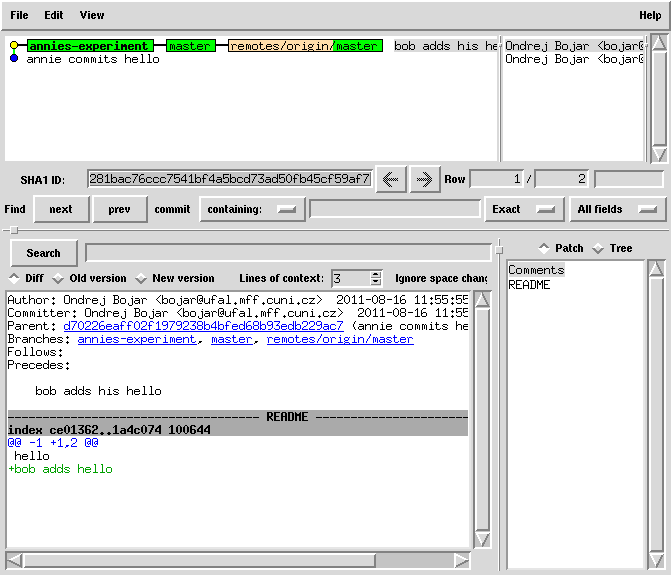
Task: Open the View menu
Action: click(91, 15)
